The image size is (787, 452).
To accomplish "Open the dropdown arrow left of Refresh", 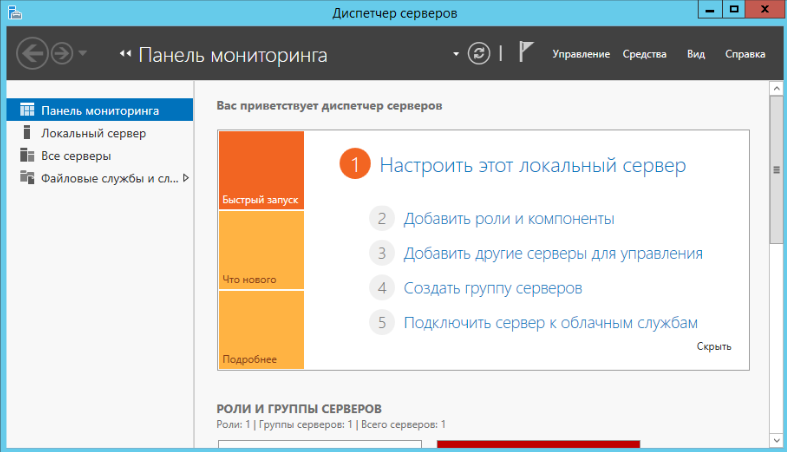I will pyautogui.click(x=456, y=54).
